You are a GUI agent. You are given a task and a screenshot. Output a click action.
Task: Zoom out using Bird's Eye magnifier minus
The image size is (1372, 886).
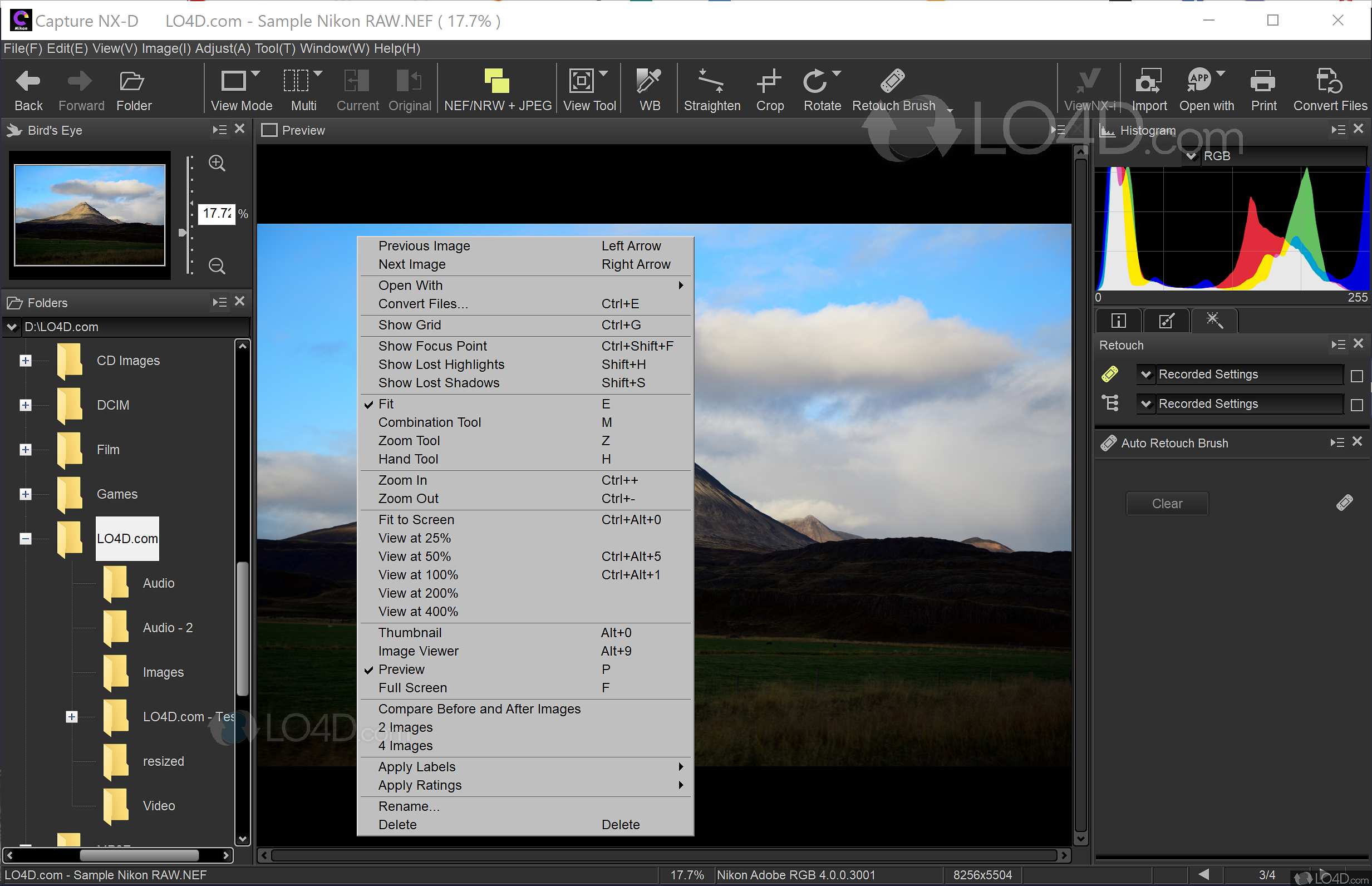click(x=217, y=266)
